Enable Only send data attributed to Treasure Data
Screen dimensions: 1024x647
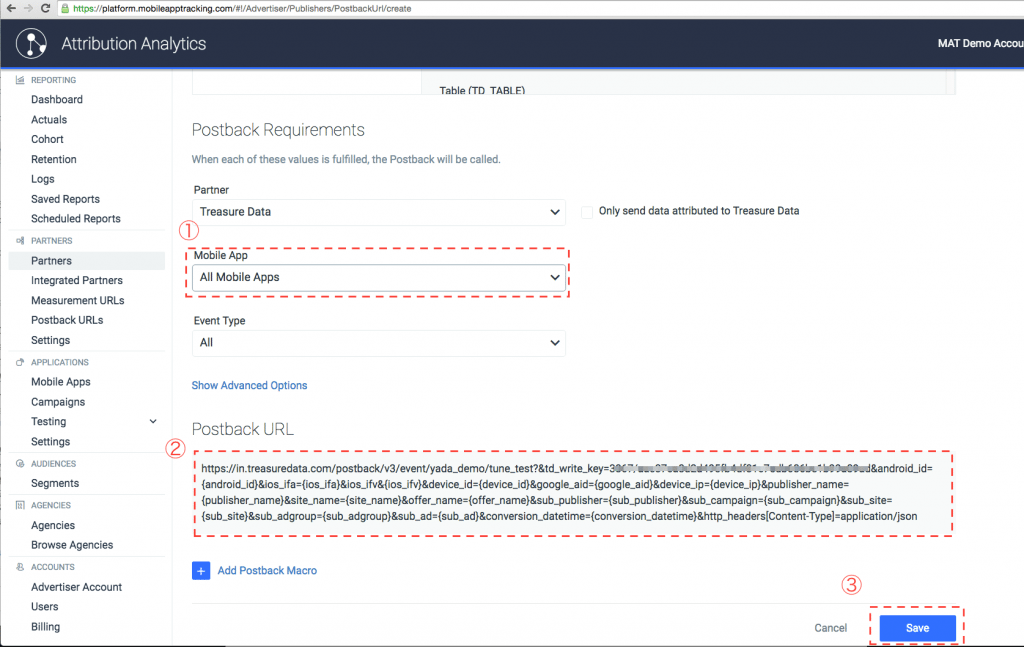(x=587, y=212)
